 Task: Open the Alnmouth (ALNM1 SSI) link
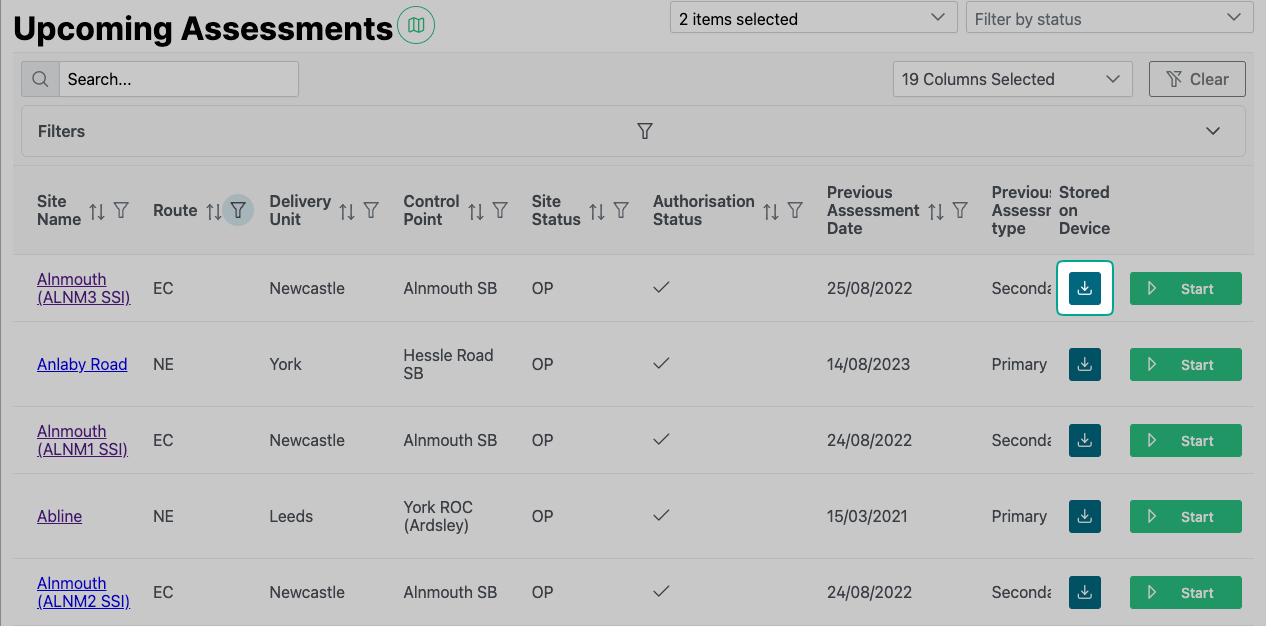(83, 441)
